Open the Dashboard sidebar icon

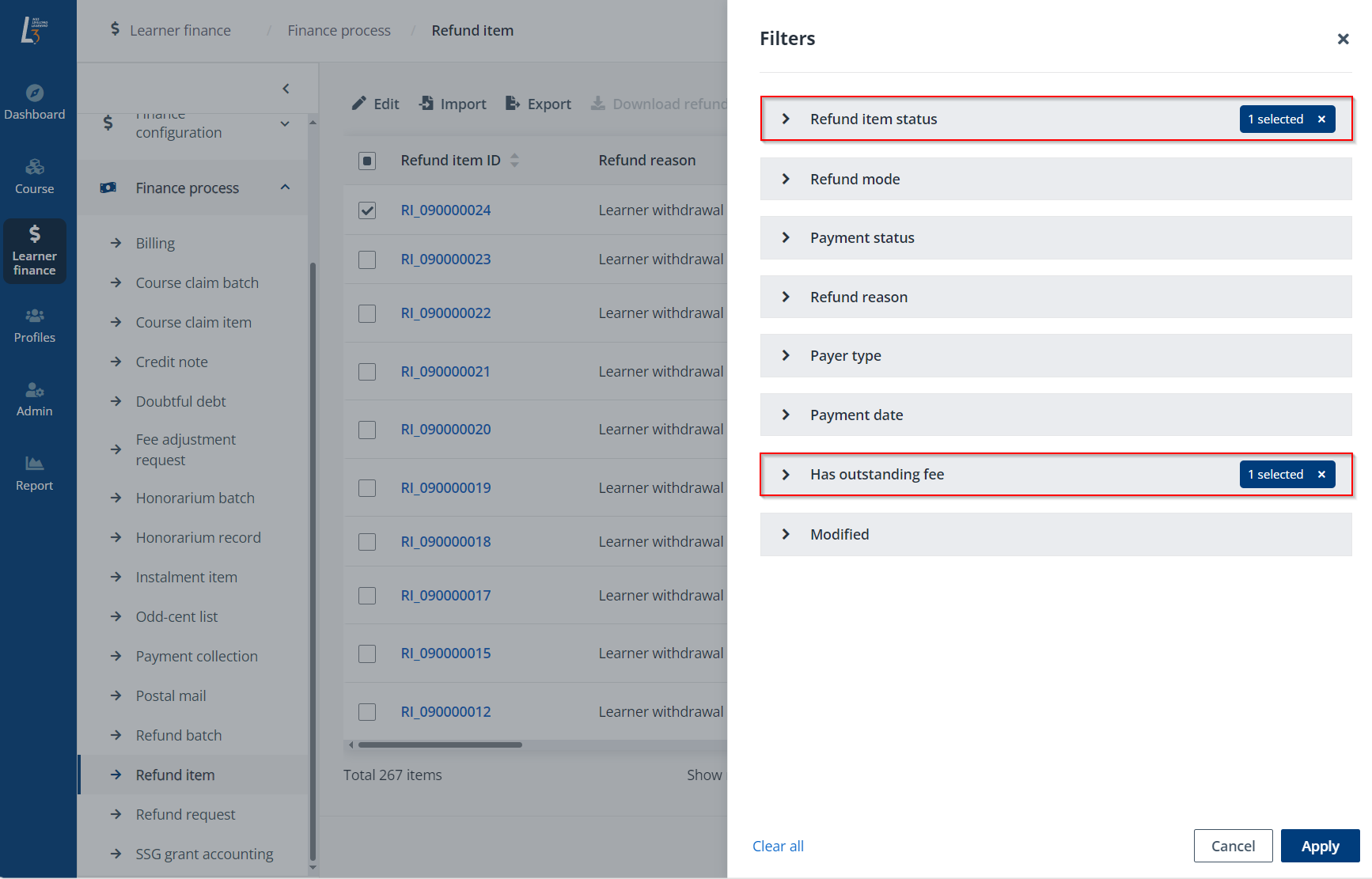click(x=34, y=93)
